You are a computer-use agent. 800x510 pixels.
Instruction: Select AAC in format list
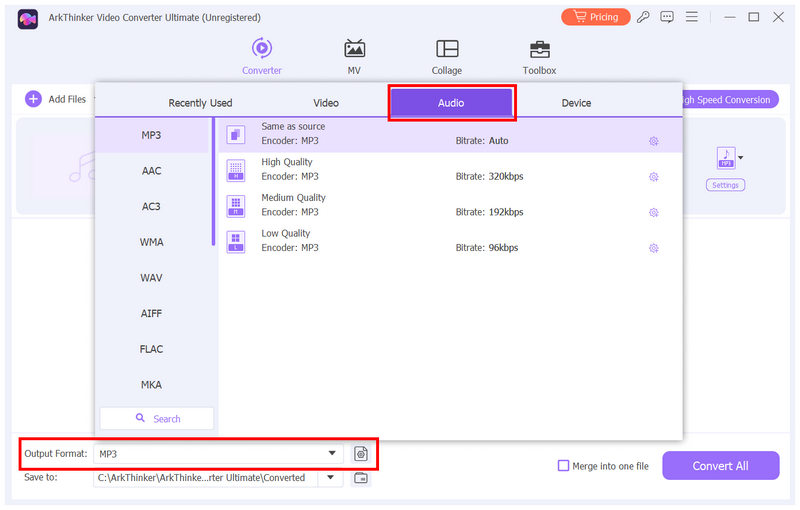pos(152,171)
